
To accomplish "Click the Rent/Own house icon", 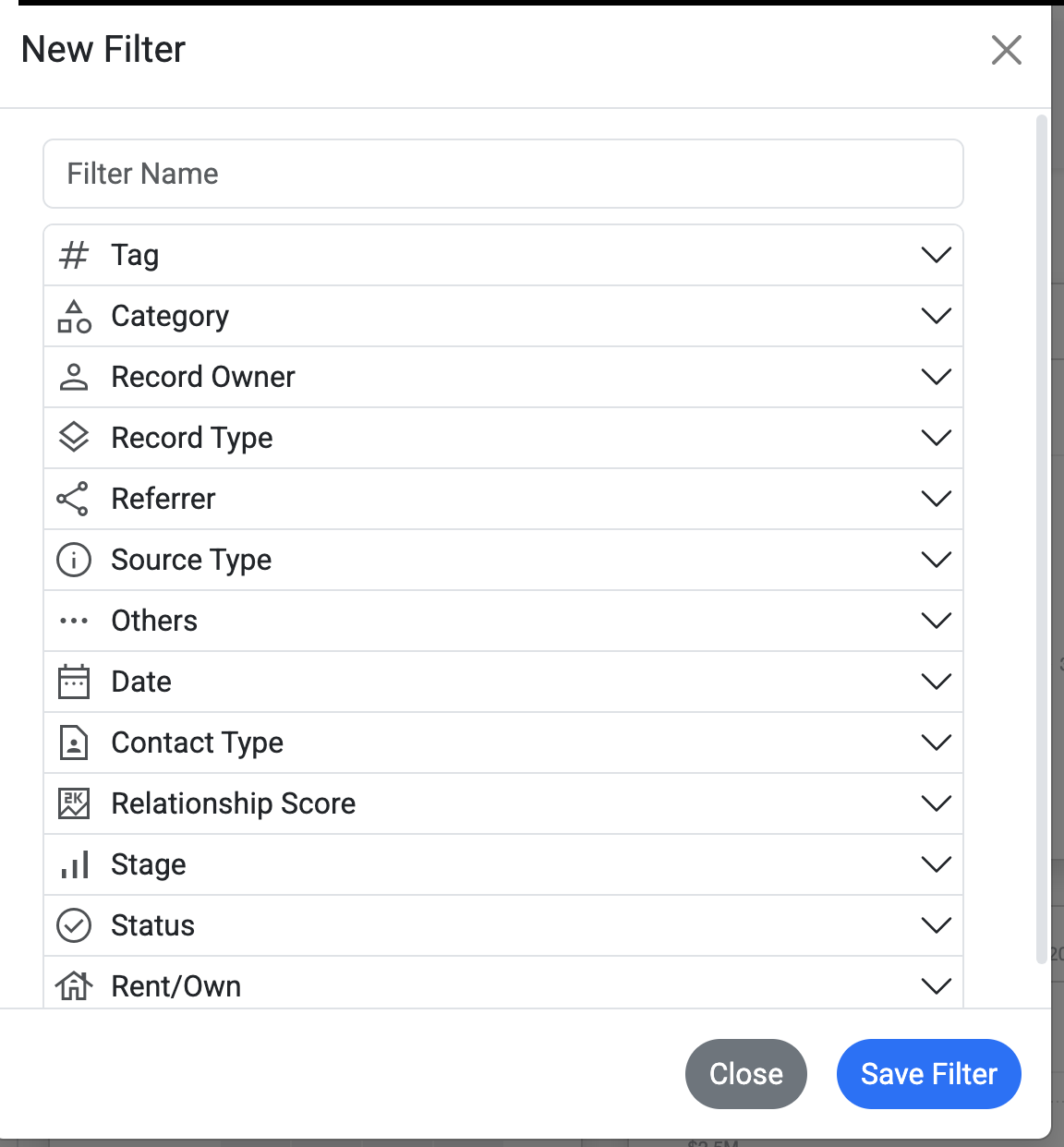I will point(74,986).
